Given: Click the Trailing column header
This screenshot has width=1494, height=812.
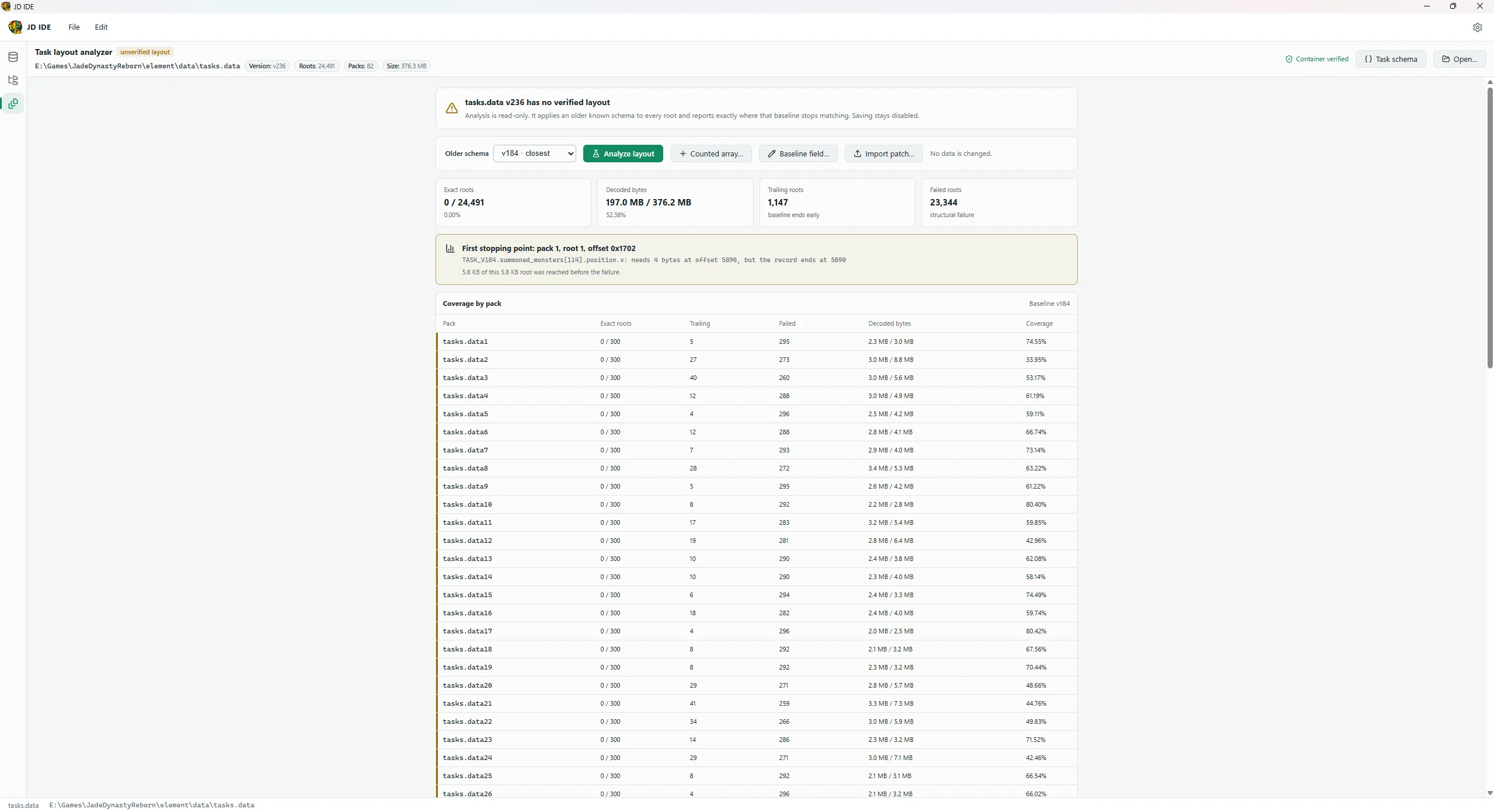Looking at the screenshot, I should tap(699, 323).
